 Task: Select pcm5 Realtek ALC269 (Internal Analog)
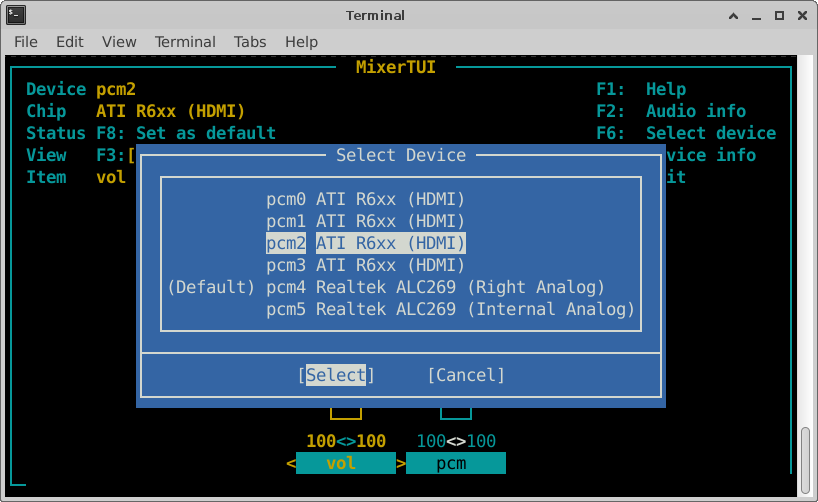pos(450,309)
